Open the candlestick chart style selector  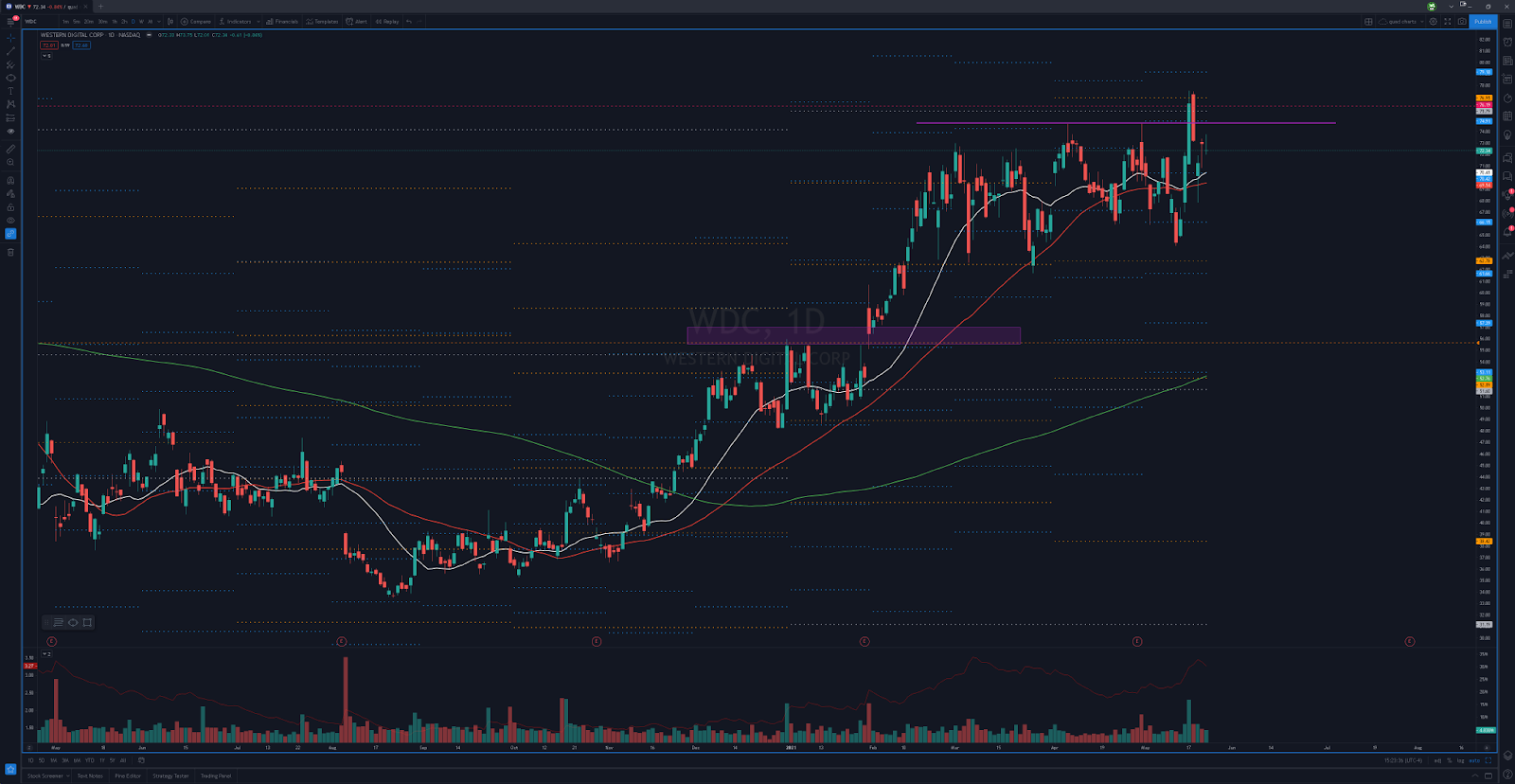(170, 22)
